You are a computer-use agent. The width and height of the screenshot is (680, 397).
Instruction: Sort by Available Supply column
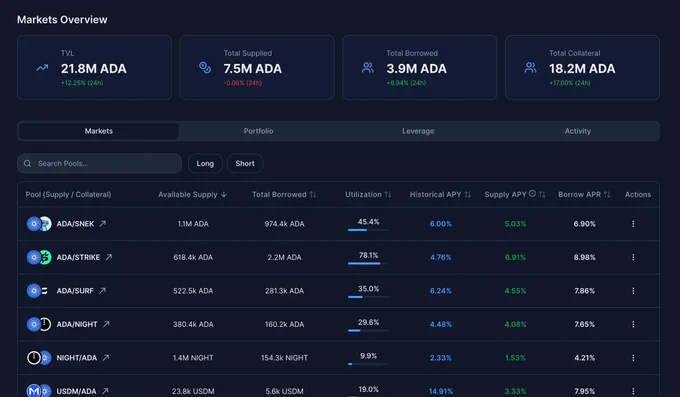193,194
